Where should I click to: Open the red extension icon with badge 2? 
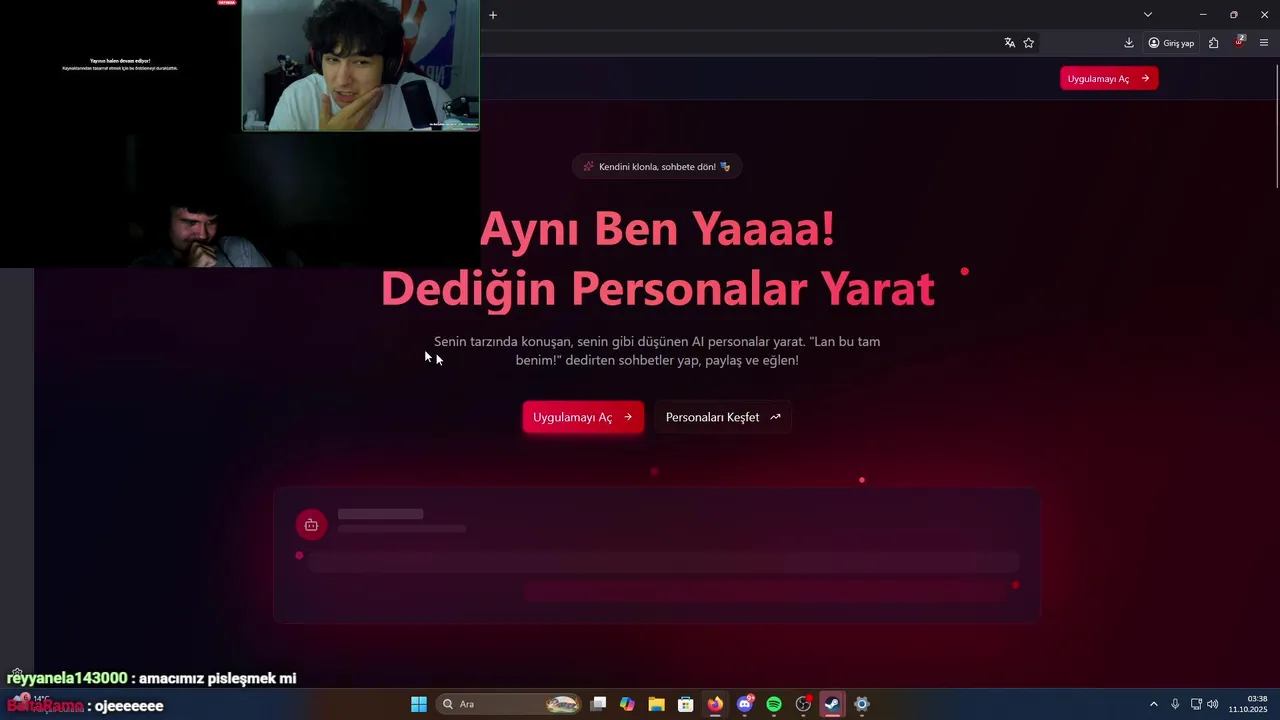(x=1239, y=42)
